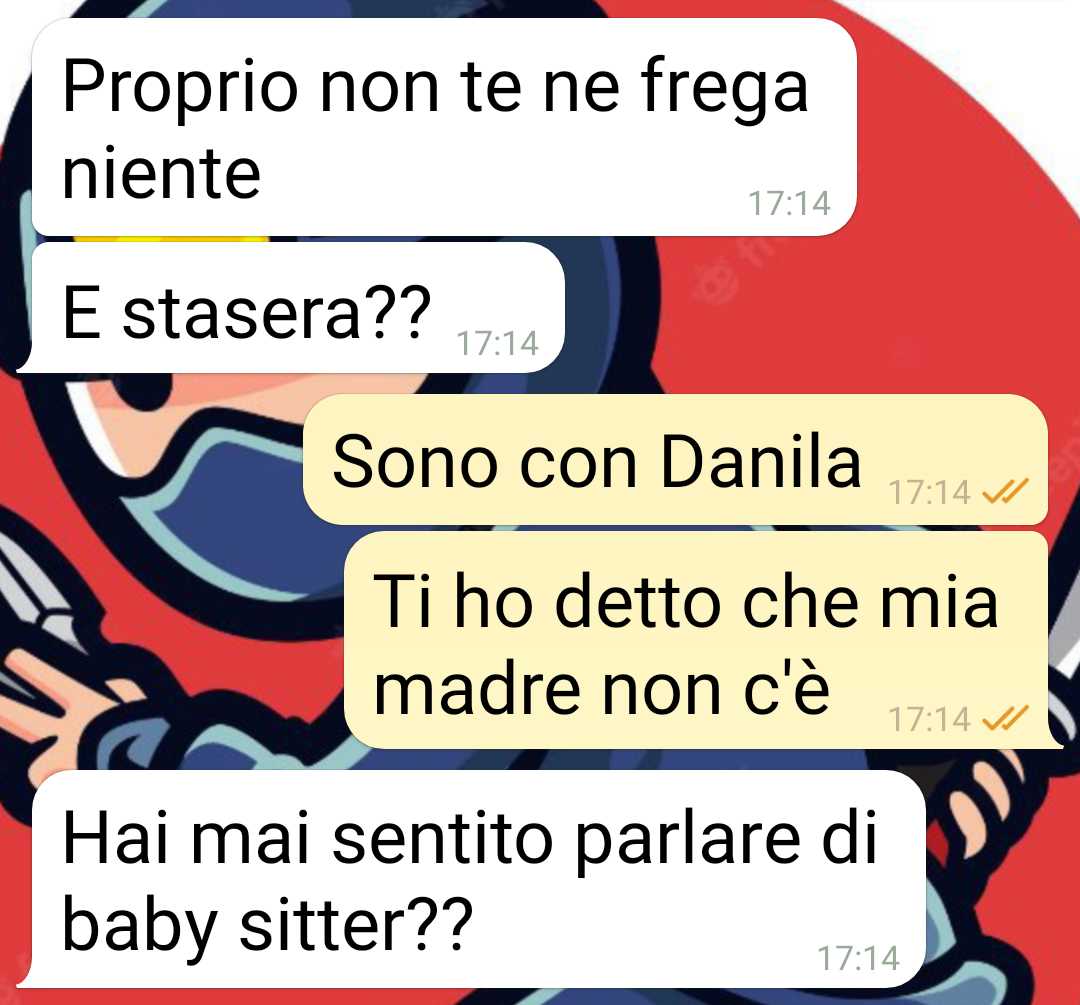Click the word 'madre' in the sent message
Screen dimensions: 1080x1005
click(477, 689)
